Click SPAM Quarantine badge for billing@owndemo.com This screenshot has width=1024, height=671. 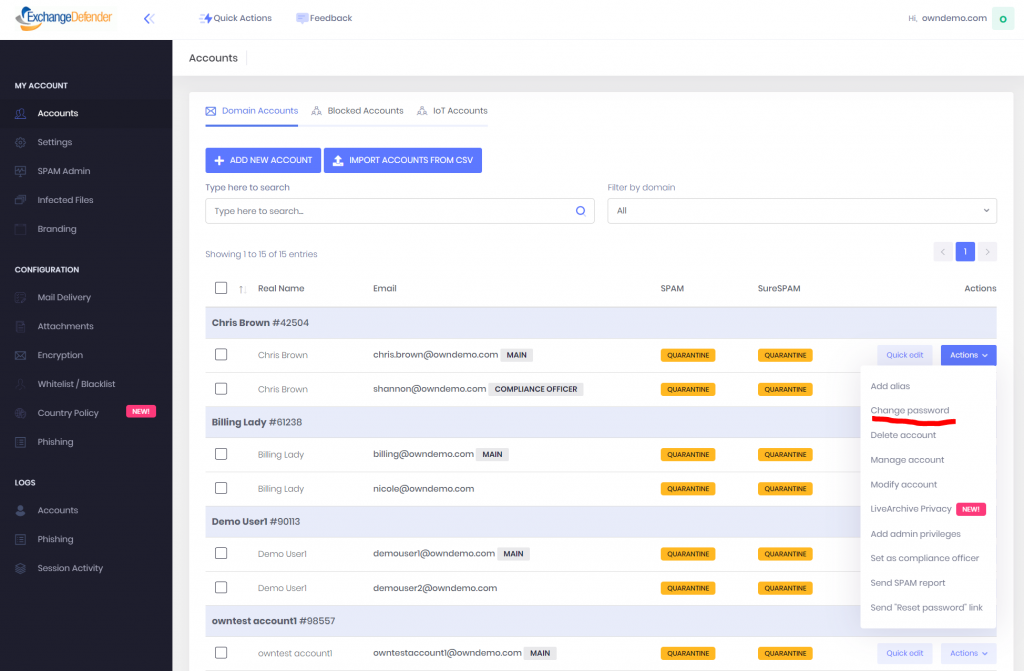tap(688, 455)
